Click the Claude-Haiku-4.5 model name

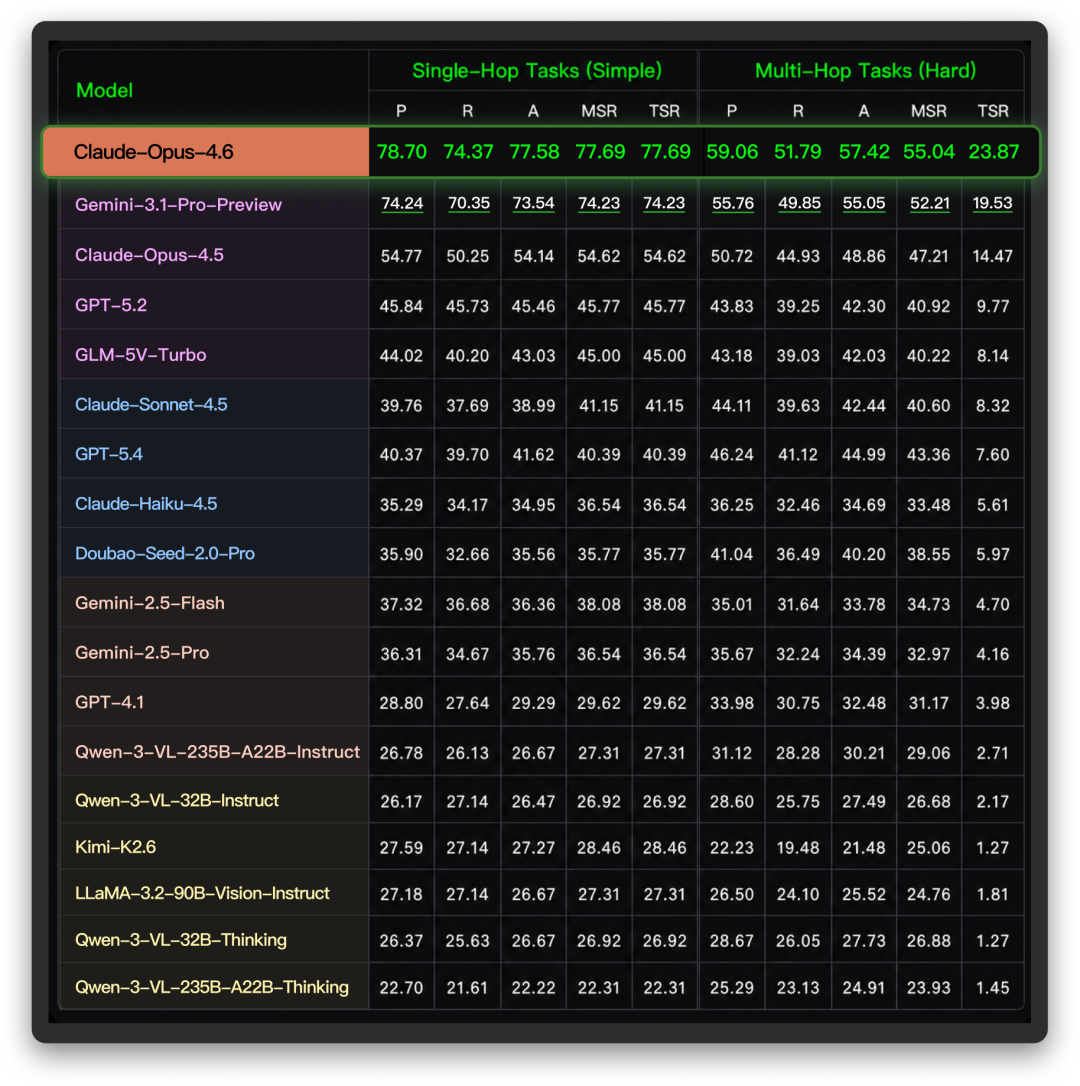coord(145,504)
